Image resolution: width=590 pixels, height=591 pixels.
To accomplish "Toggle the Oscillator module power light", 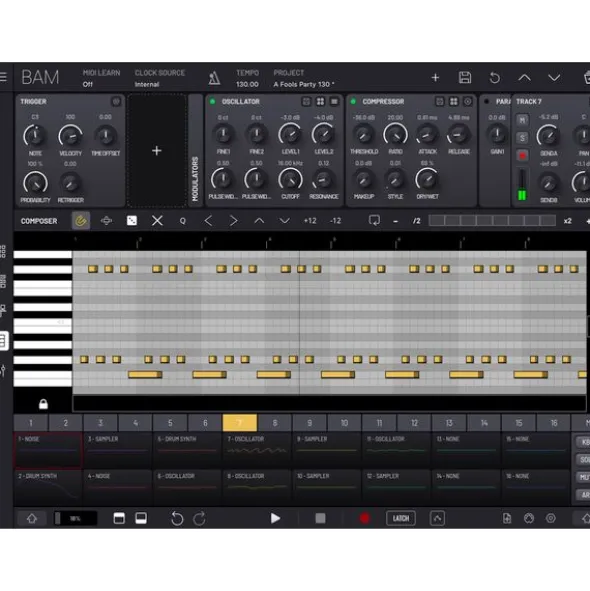I will pyautogui.click(x=213, y=101).
